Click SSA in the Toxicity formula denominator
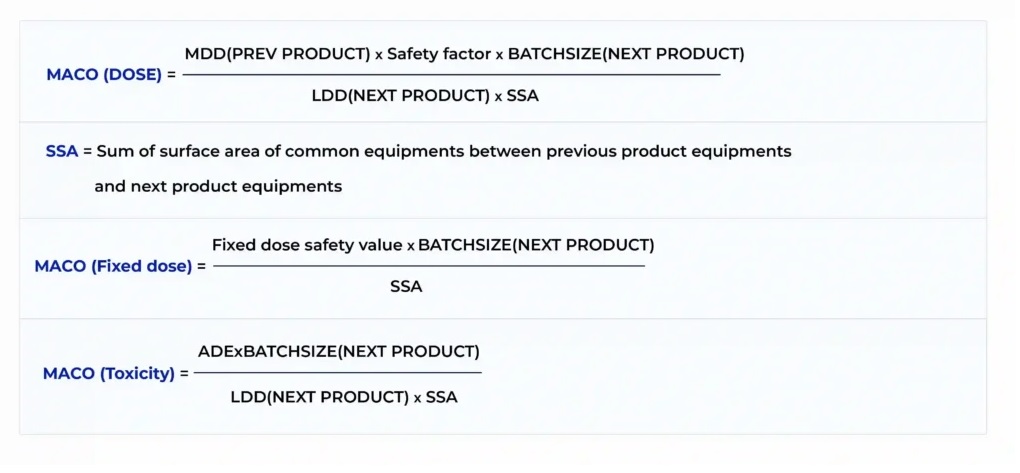This screenshot has height=473, width=1020. (x=442, y=397)
